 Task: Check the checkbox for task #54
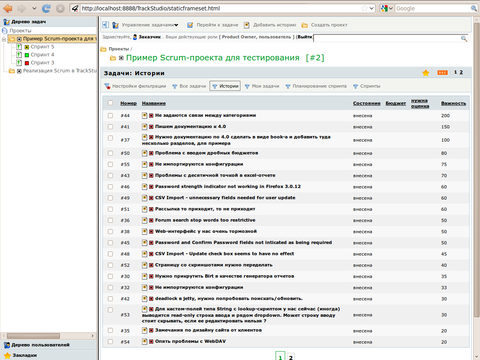(110, 341)
